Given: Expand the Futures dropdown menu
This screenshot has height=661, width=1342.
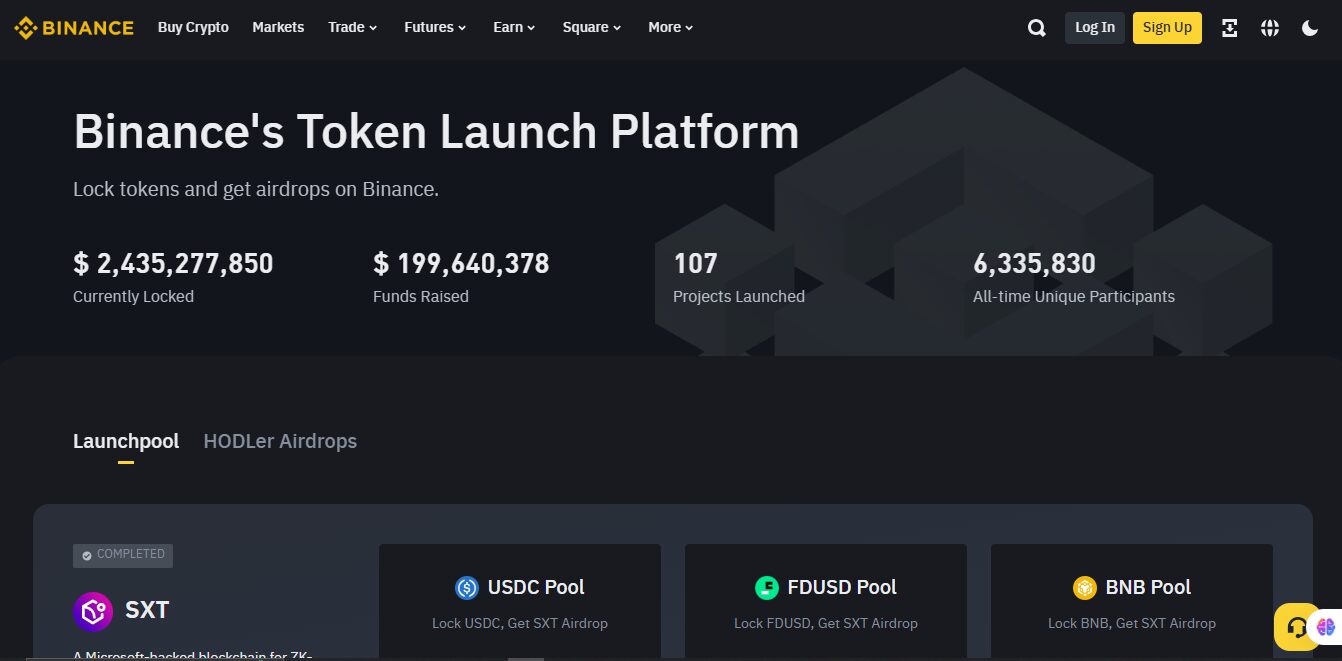Looking at the screenshot, I should point(435,27).
